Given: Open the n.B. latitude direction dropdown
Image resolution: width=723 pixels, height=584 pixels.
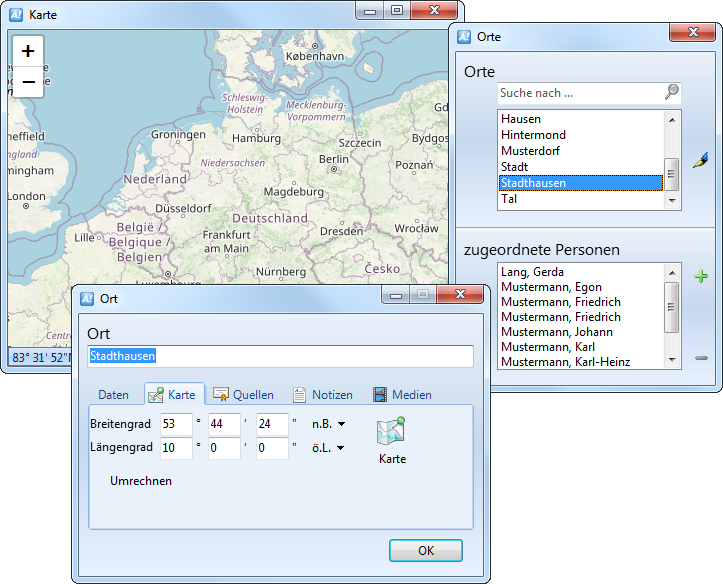Looking at the screenshot, I should [x=329, y=423].
